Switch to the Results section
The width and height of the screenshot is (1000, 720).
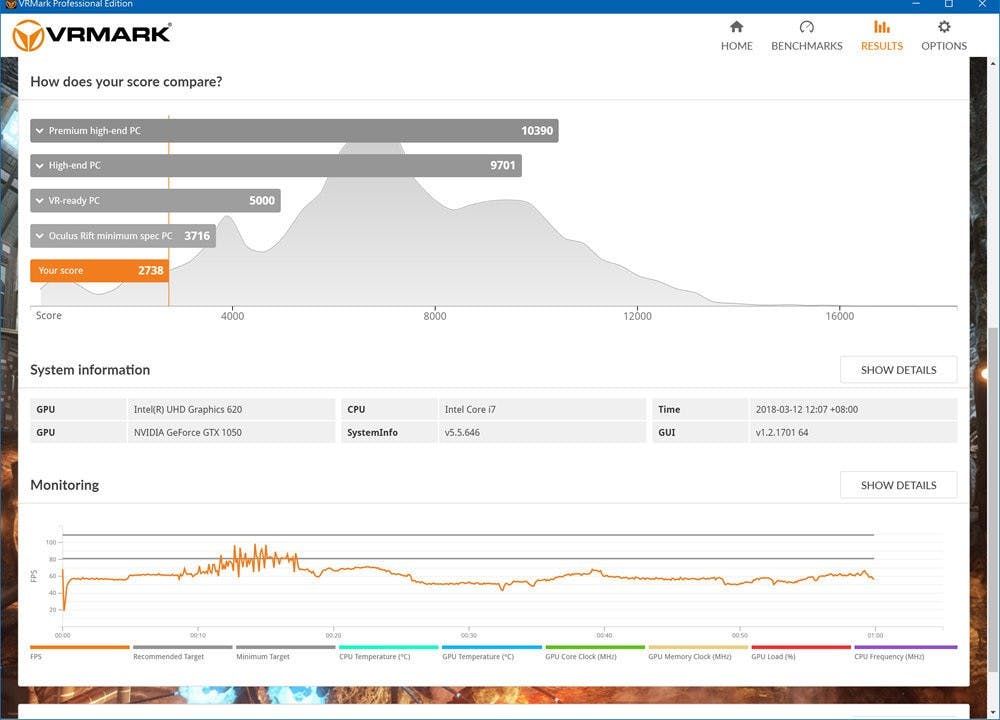click(882, 36)
